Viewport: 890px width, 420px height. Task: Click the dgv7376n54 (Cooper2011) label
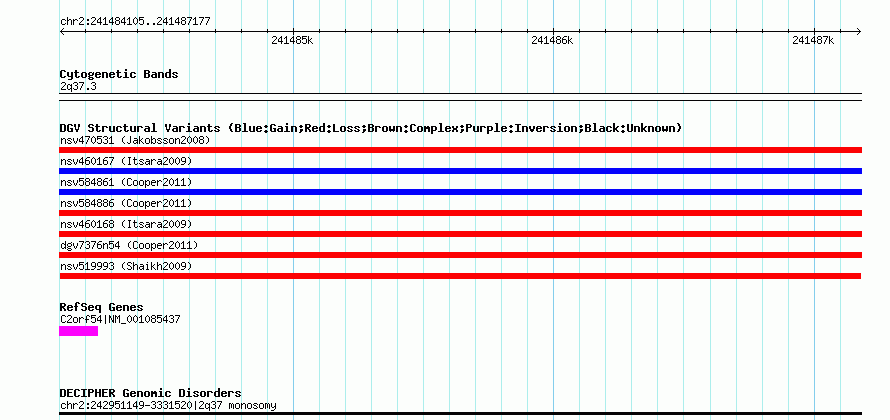(x=129, y=245)
